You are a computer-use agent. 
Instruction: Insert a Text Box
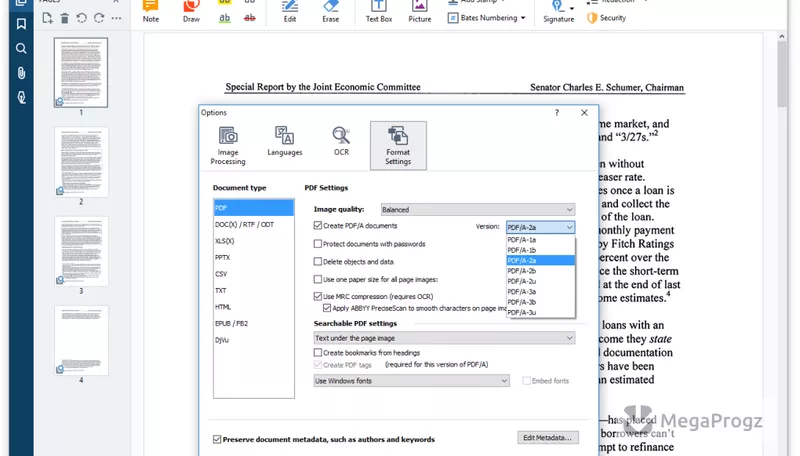379,12
